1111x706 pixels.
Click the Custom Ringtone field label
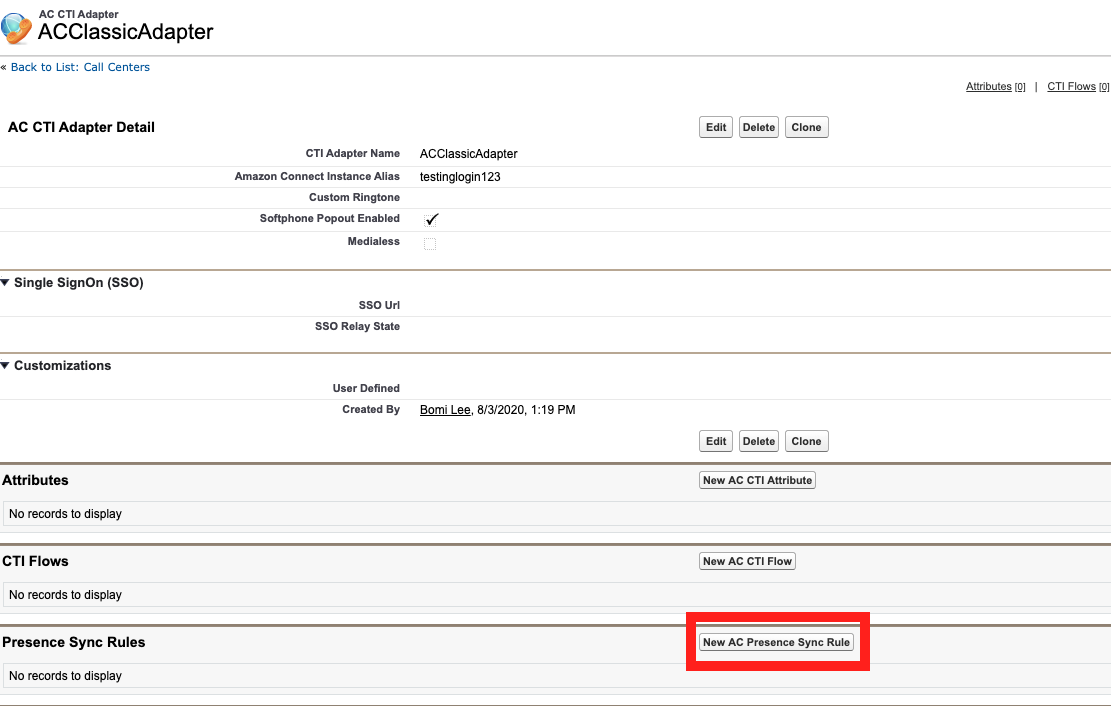(354, 198)
